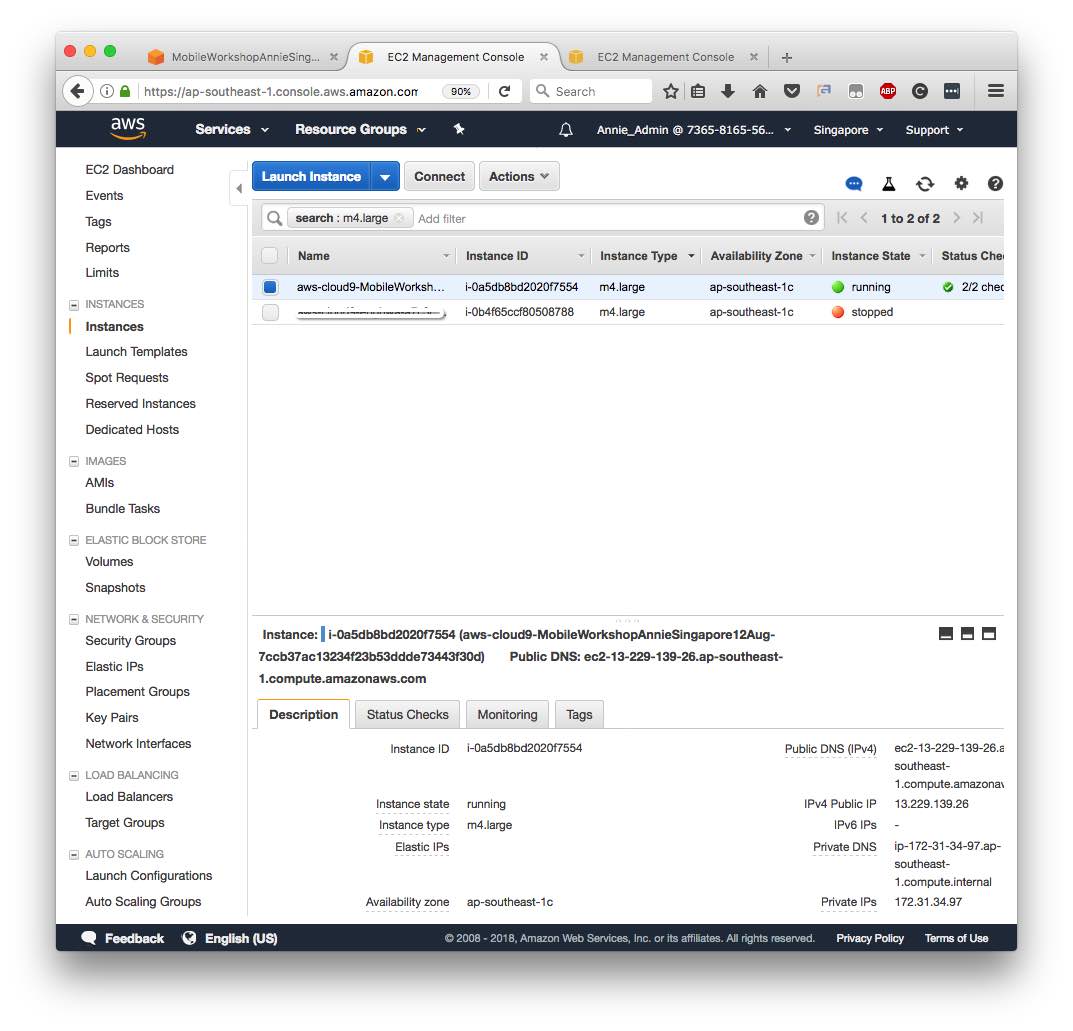Open EC2 Dashboard in sidebar
The height and width of the screenshot is (1031, 1073).
pyautogui.click(x=129, y=170)
